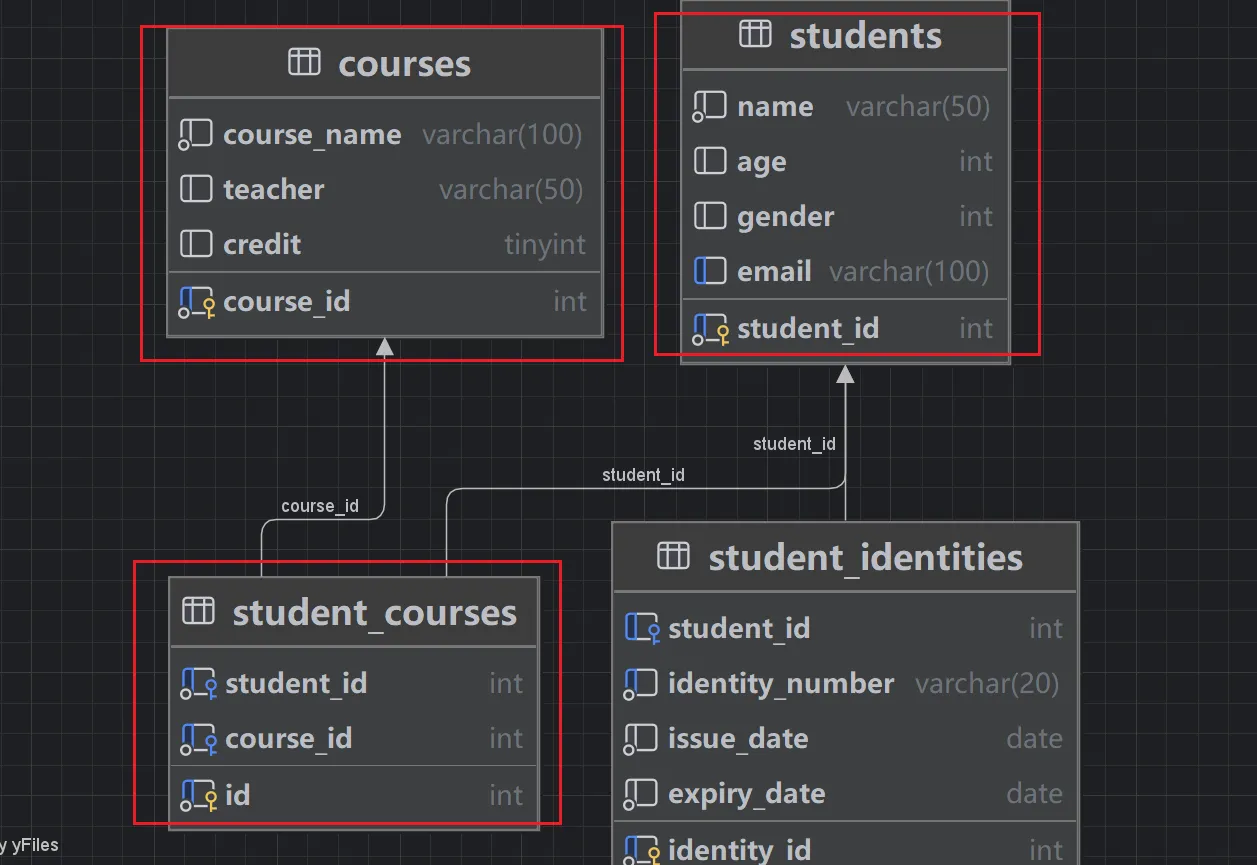Click varchar(50) type of teacher
Screen dimensions: 1257x865
[x=511, y=190]
